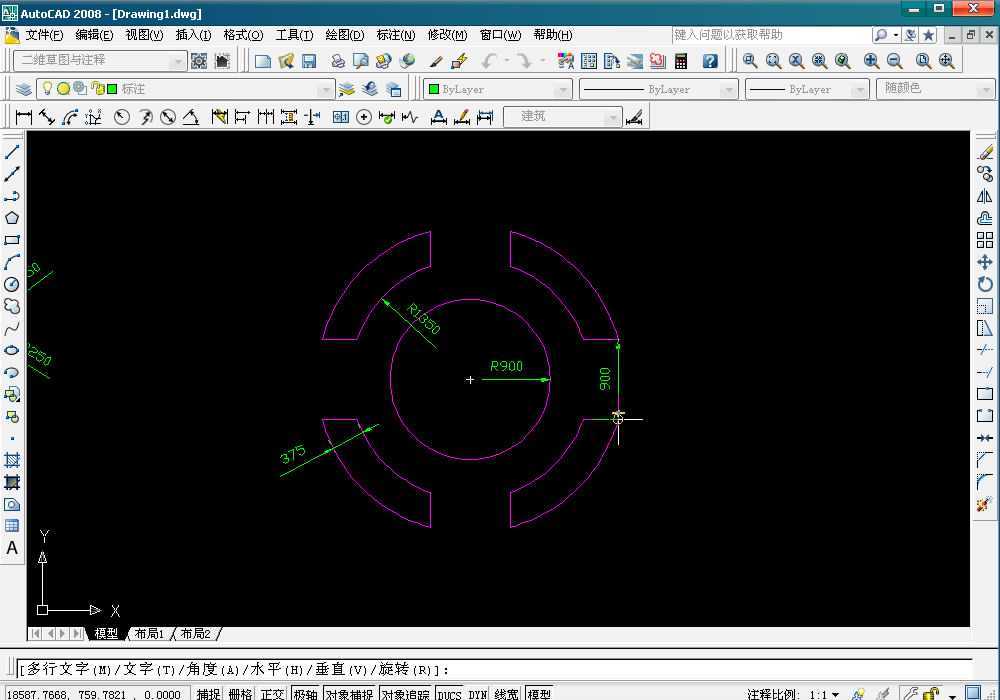Click the Copy object tool
Viewport: 1000px width, 700px height.
coord(985,174)
